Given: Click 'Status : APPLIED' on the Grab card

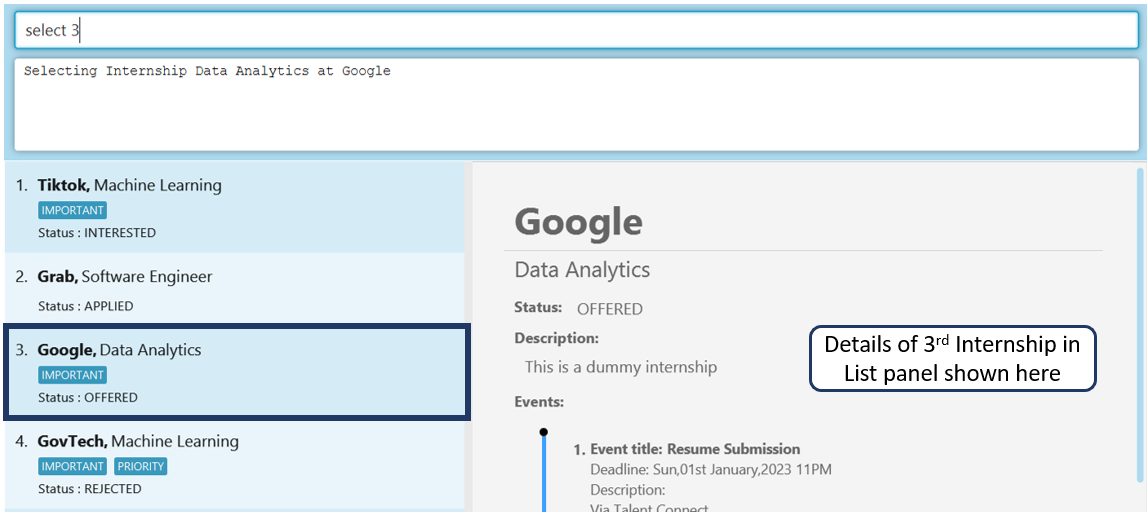Looking at the screenshot, I should coord(86,306).
